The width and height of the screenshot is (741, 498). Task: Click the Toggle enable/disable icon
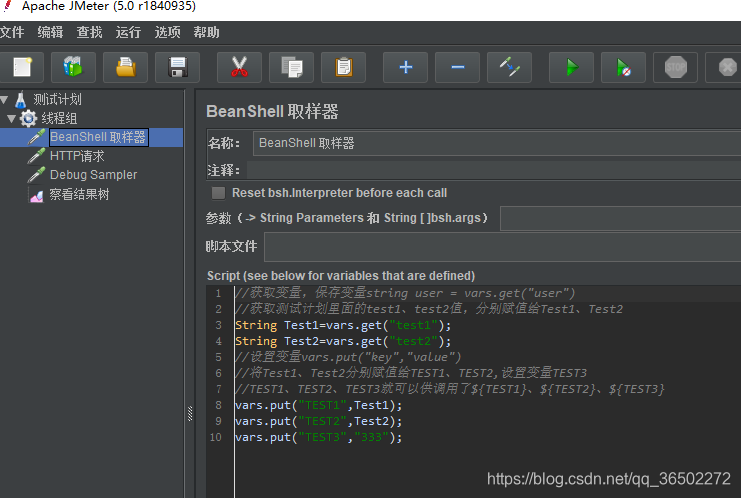click(509, 67)
